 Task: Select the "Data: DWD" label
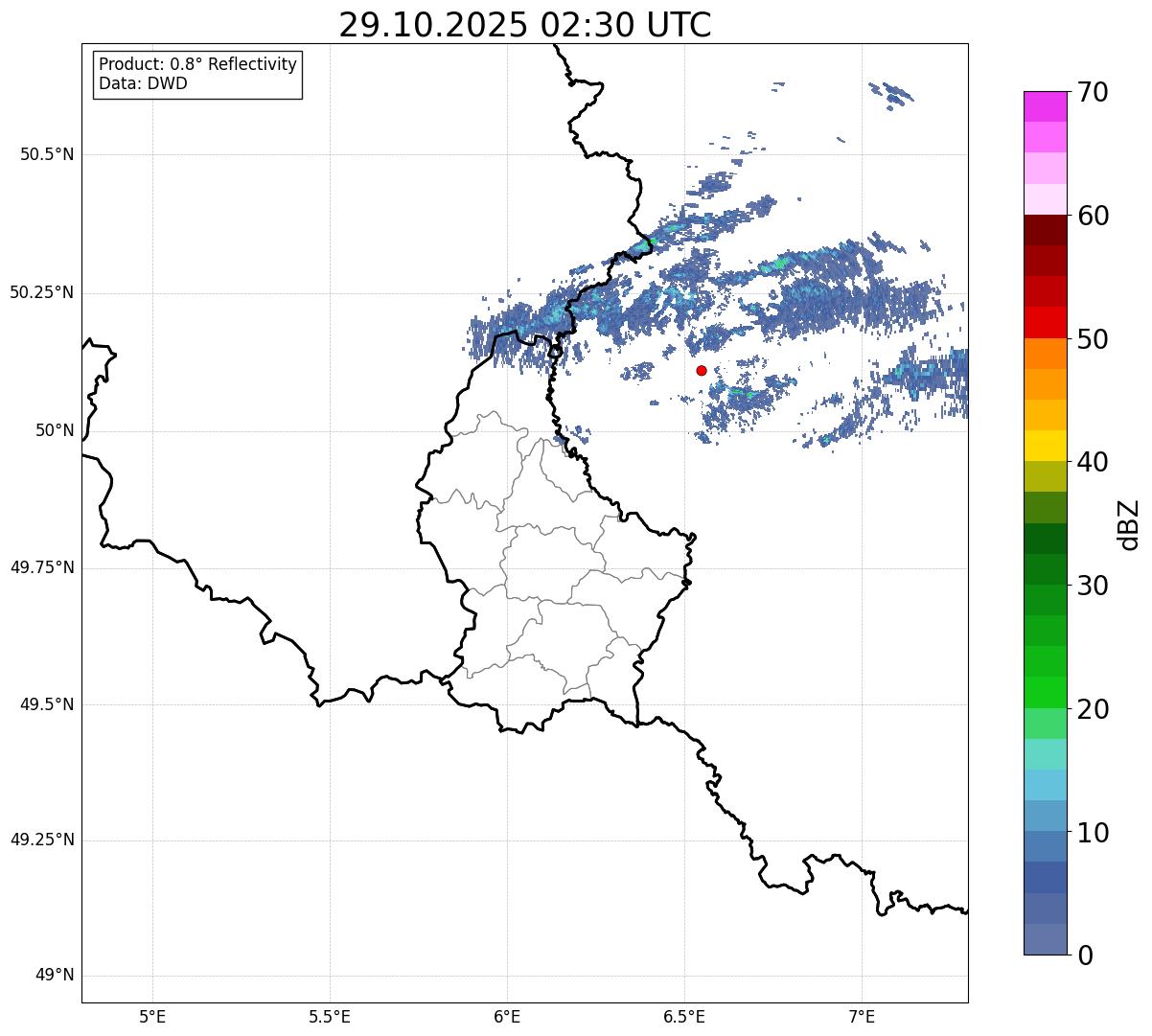click(x=143, y=83)
